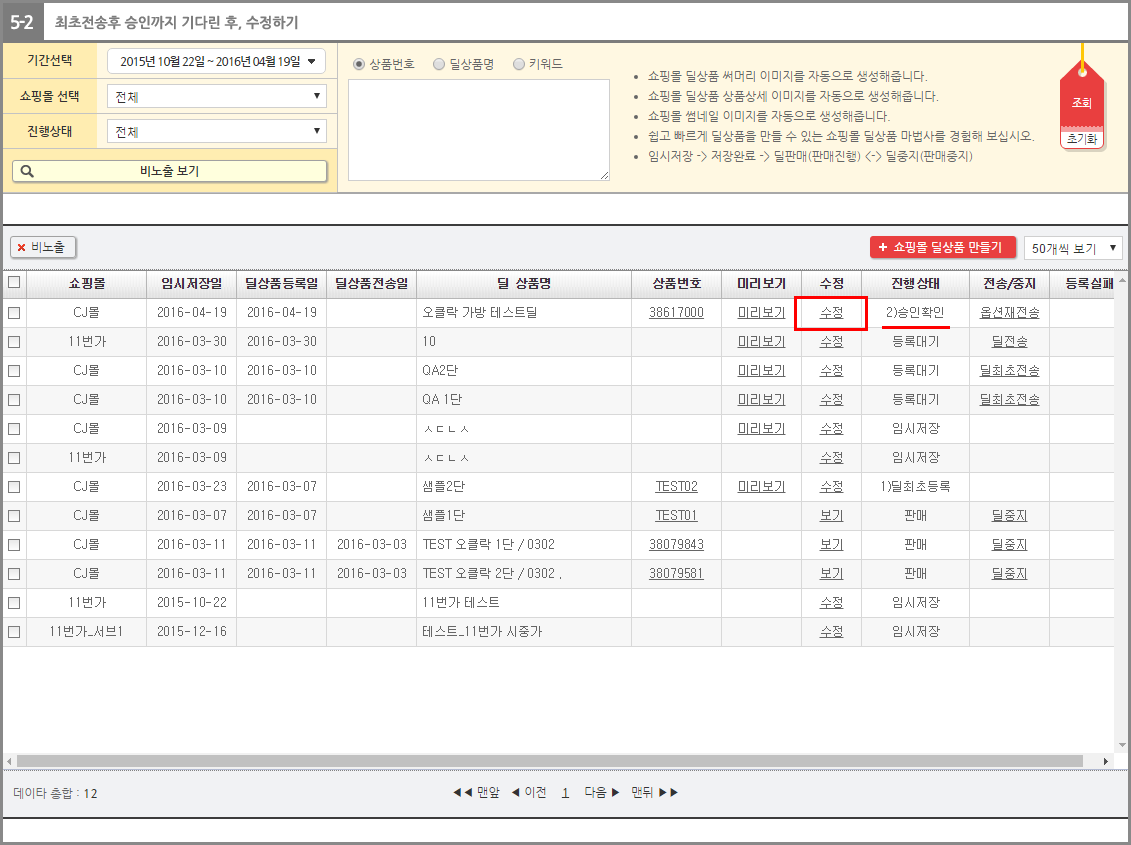1131x845 pixels.
Task: Expand the 쇼핑몰 선택 dropdown
Action: pyautogui.click(x=216, y=97)
